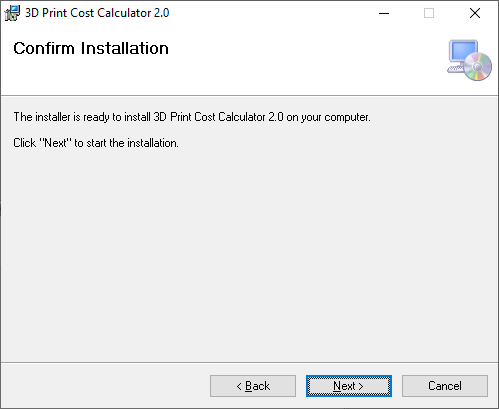Click the installer package icon in title bar

tap(12, 13)
